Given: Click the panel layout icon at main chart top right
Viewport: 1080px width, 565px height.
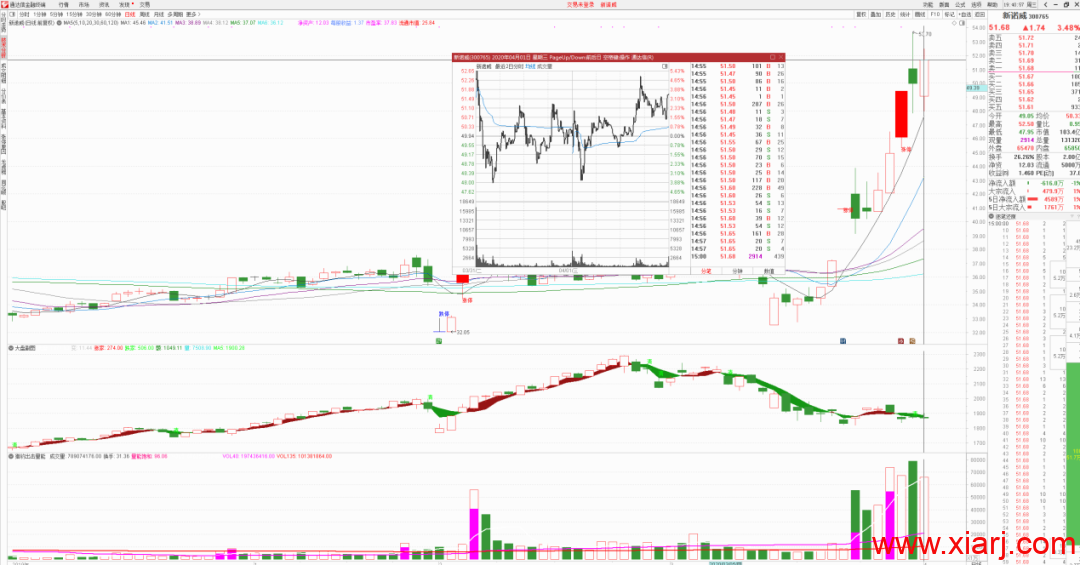Looking at the screenshot, I should click(962, 23).
